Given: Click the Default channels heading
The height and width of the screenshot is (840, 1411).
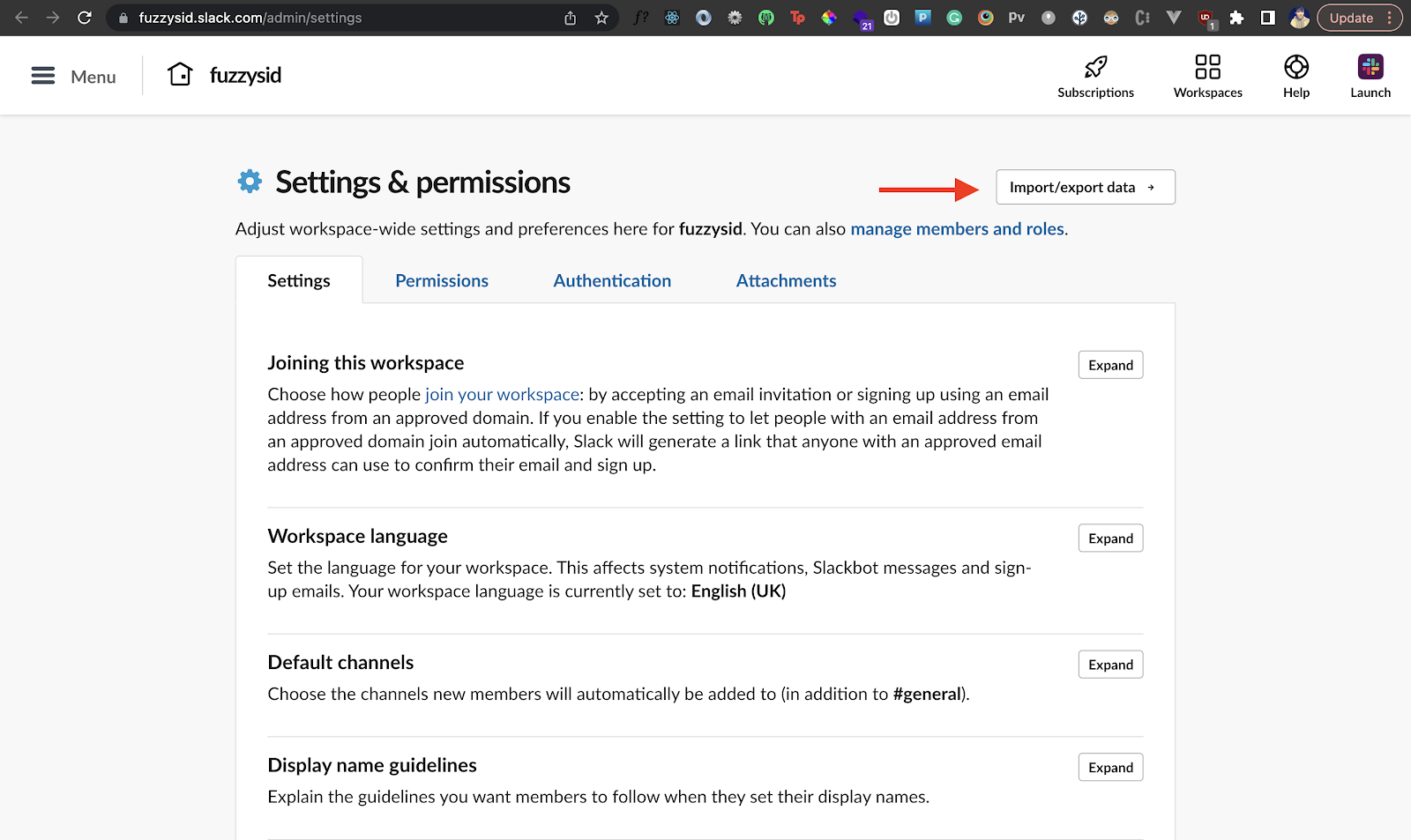Looking at the screenshot, I should pyautogui.click(x=341, y=663).
